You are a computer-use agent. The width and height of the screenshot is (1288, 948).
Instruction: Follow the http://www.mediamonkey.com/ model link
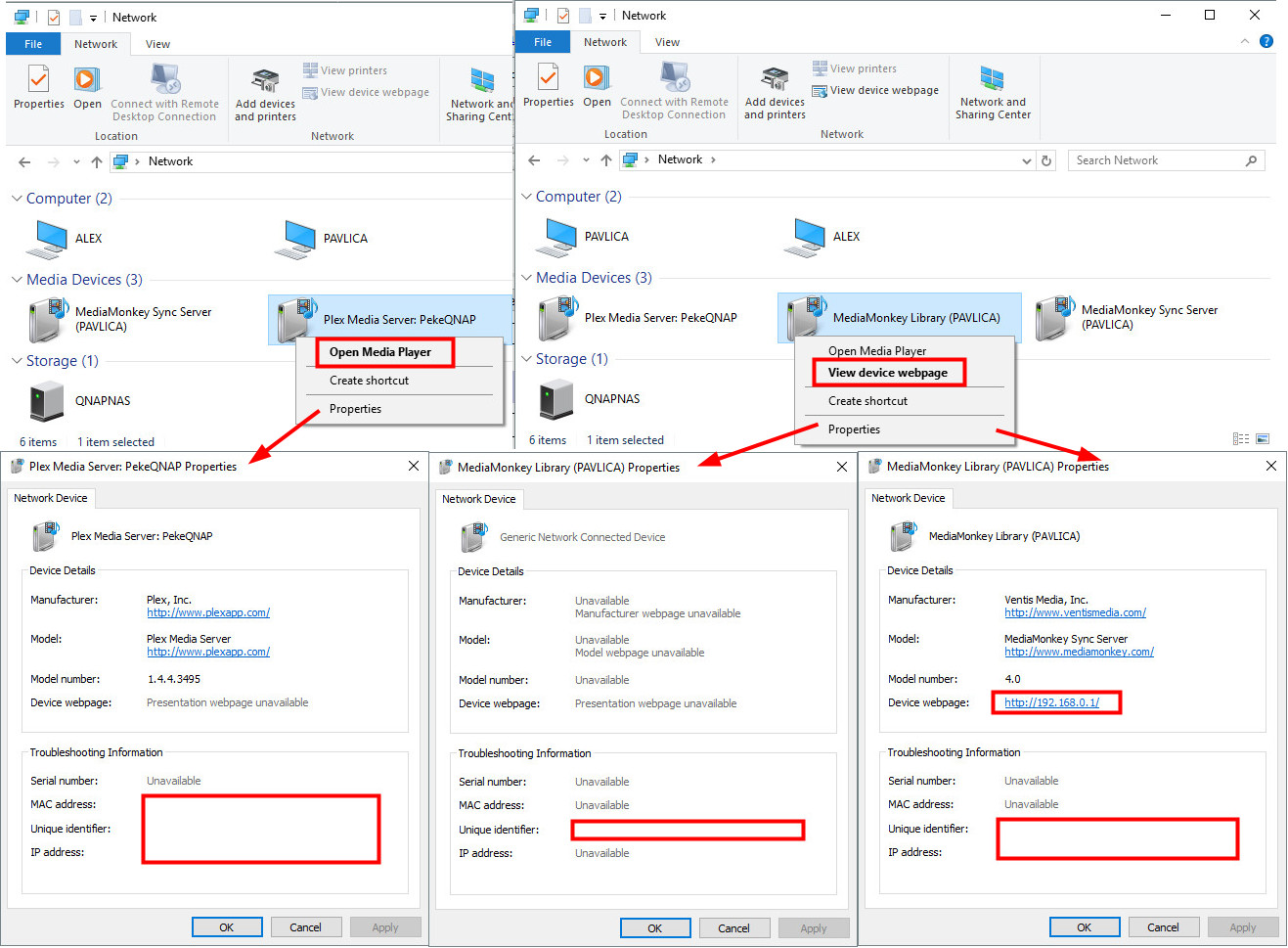[x=1079, y=652]
